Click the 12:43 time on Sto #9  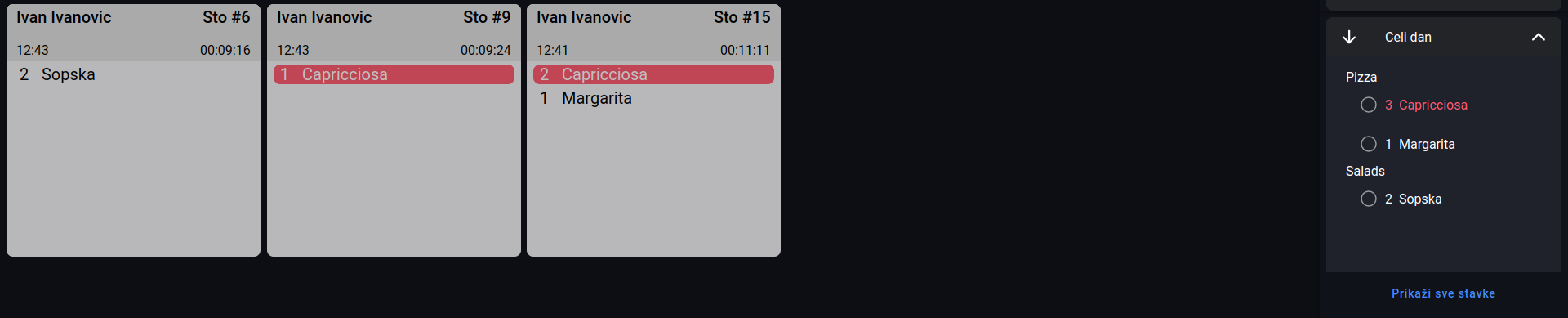(x=293, y=50)
